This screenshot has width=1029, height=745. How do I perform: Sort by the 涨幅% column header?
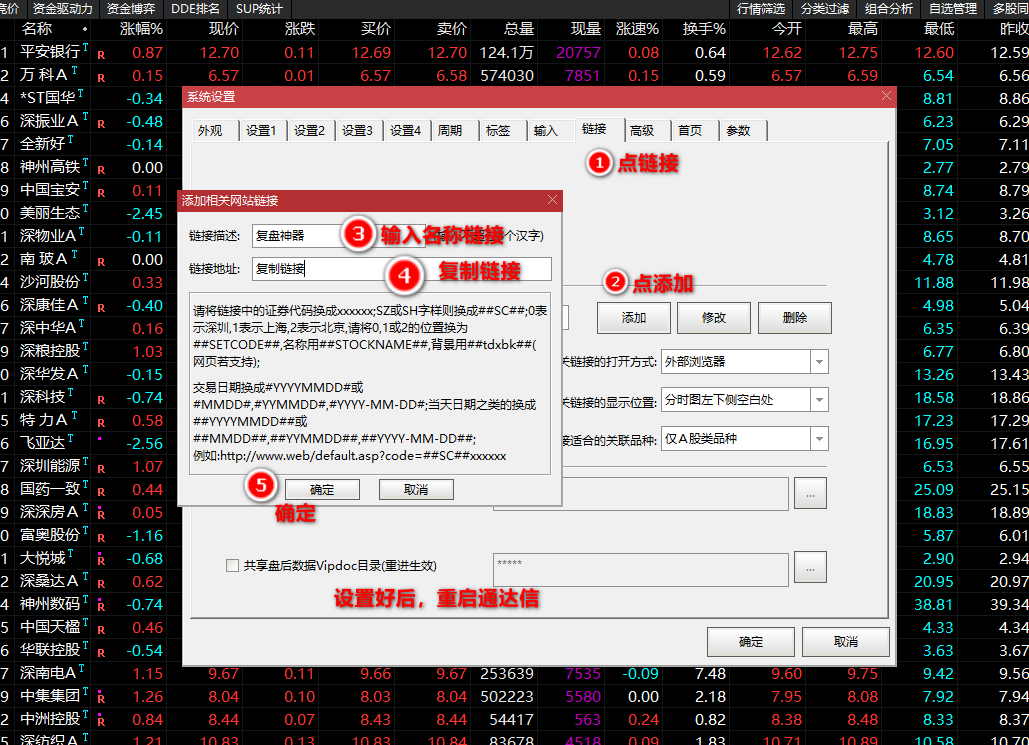coord(140,30)
